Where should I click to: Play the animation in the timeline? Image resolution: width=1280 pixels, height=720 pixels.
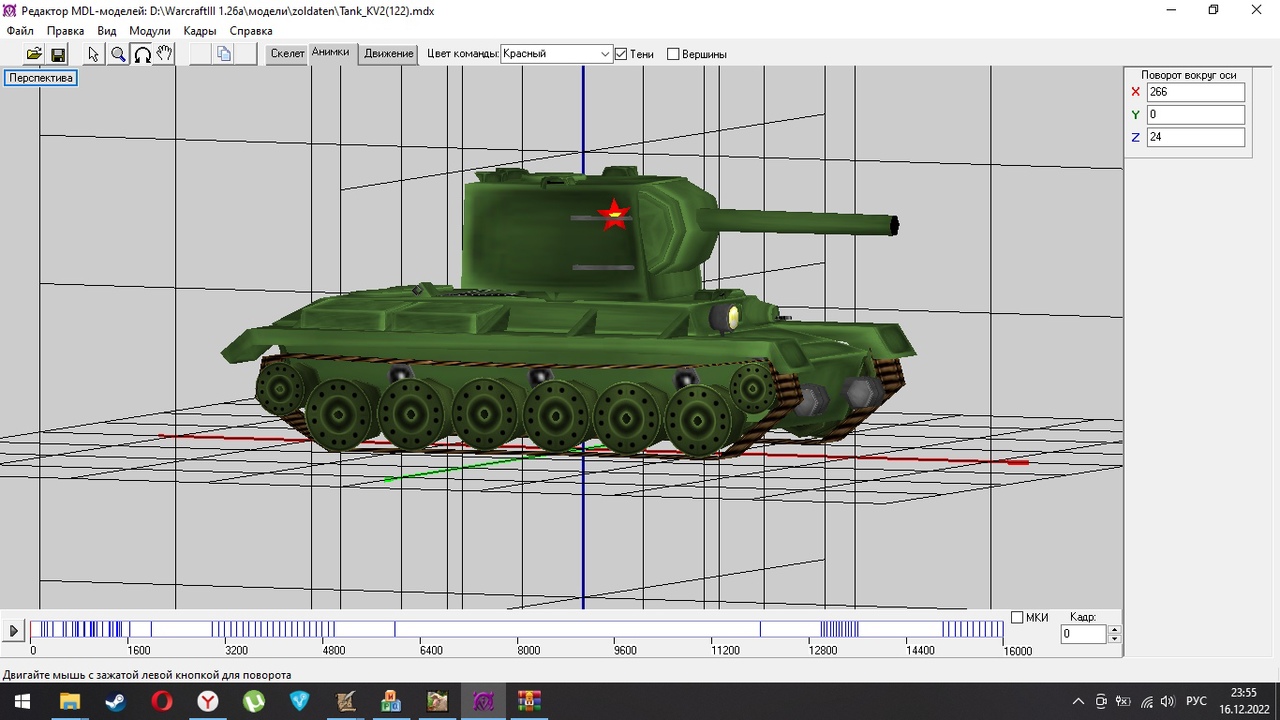13,631
